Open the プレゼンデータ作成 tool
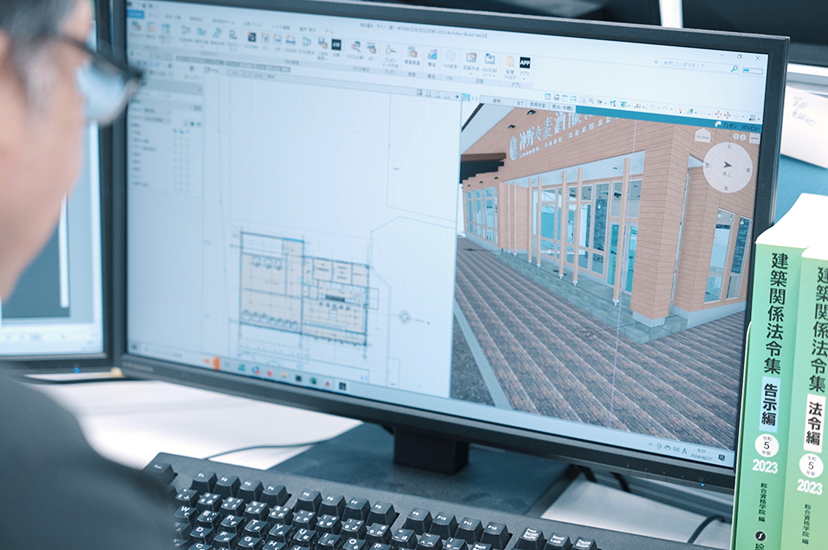This screenshot has height=550, width=828. coord(391,50)
